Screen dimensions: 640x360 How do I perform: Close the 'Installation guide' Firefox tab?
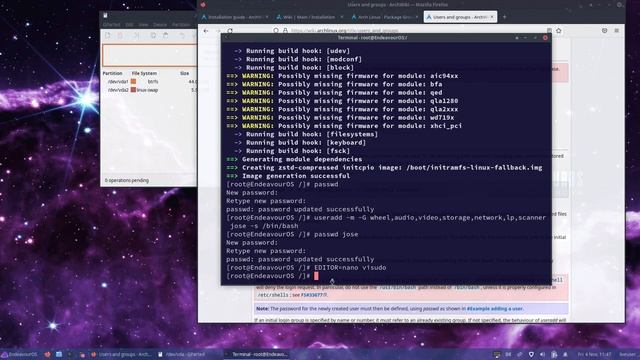pyautogui.click(x=267, y=17)
